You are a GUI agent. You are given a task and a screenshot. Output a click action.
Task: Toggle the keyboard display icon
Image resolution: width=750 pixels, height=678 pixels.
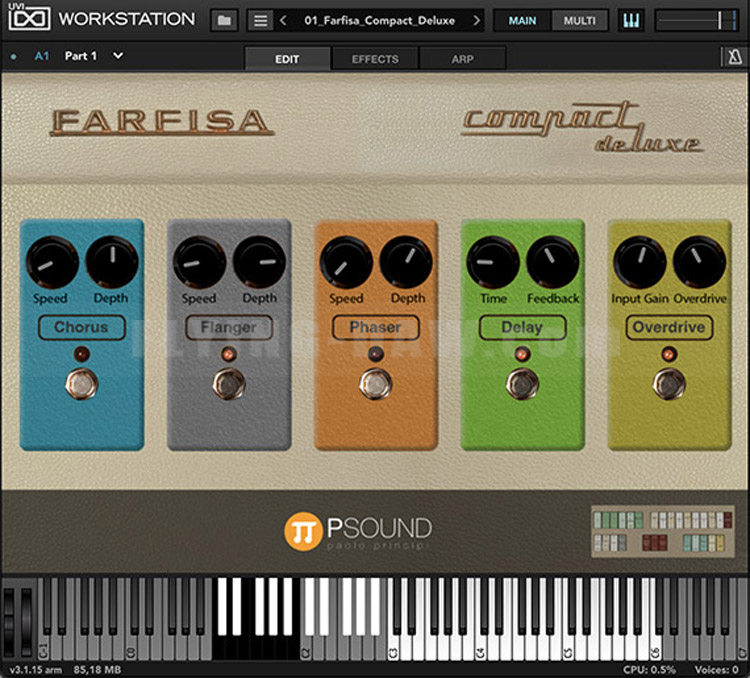click(631, 21)
